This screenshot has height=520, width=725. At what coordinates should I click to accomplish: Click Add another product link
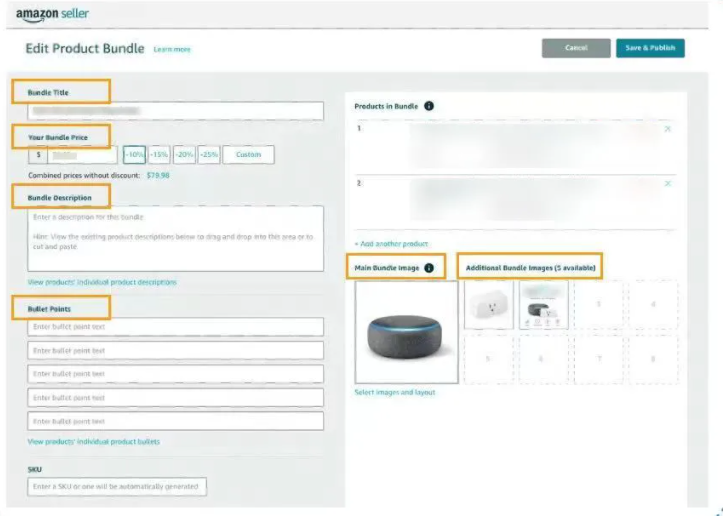[x=391, y=244]
